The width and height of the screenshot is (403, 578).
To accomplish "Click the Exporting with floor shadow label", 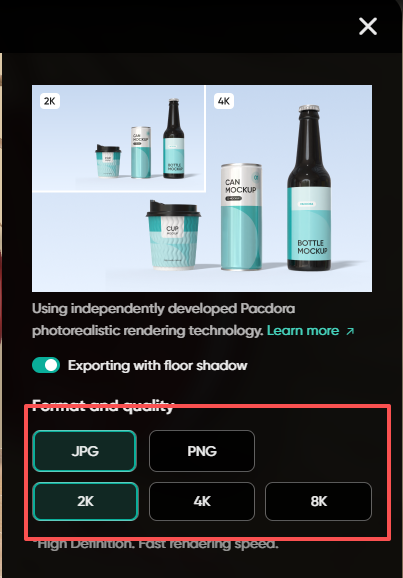I will pyautogui.click(x=157, y=366).
